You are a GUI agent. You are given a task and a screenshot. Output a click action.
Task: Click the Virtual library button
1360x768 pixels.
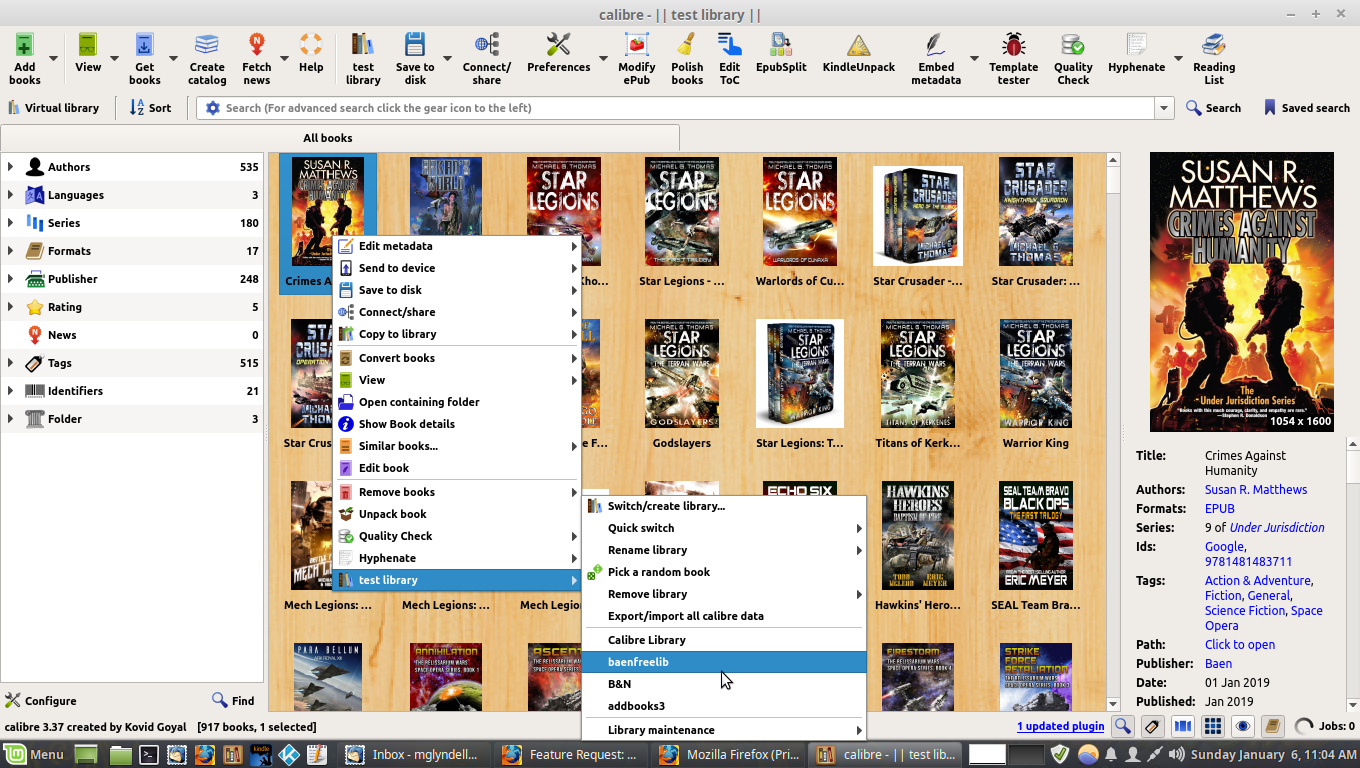click(x=54, y=108)
